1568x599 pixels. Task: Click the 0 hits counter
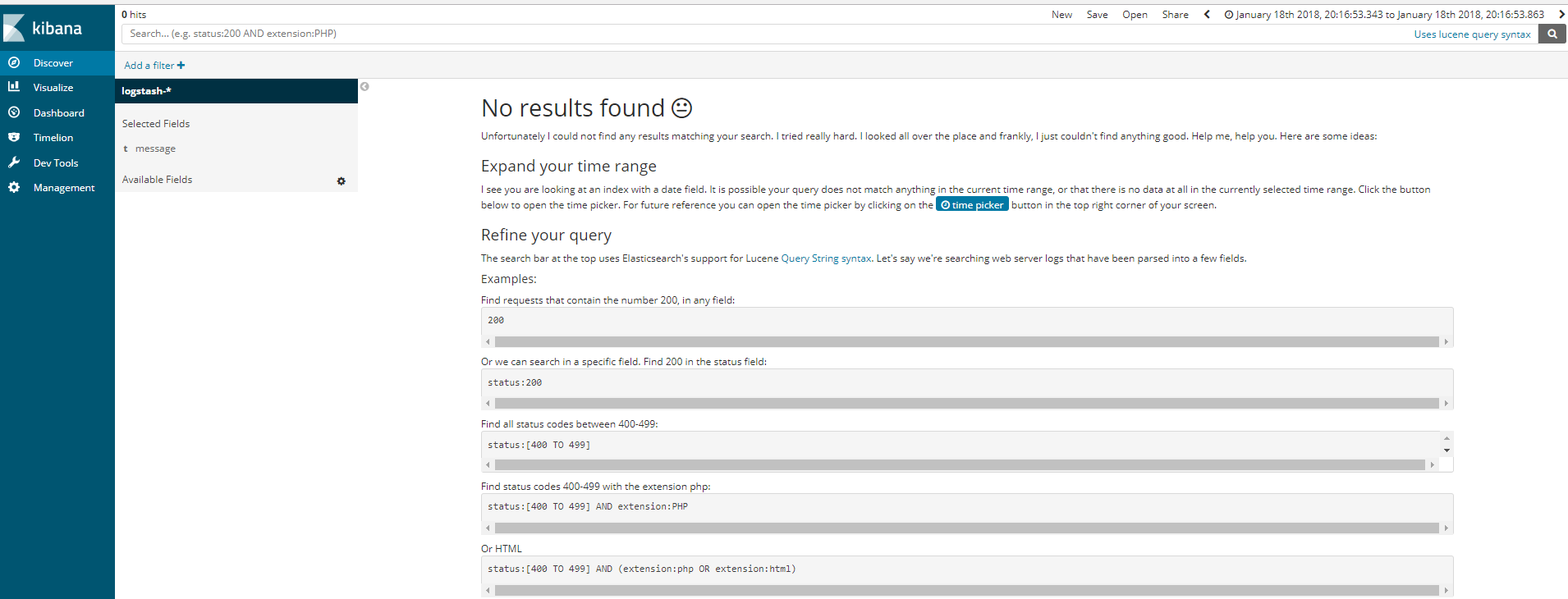134,14
